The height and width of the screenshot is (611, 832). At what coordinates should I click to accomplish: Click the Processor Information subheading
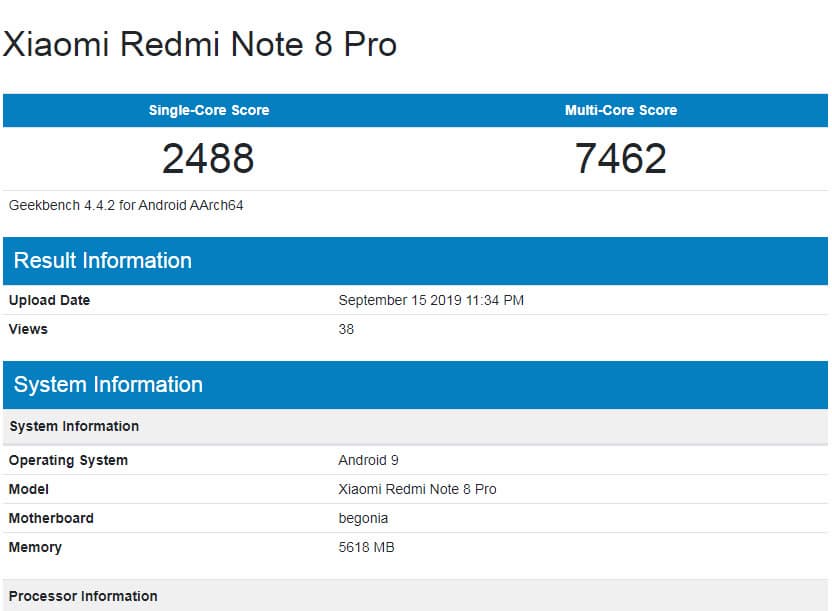click(83, 596)
